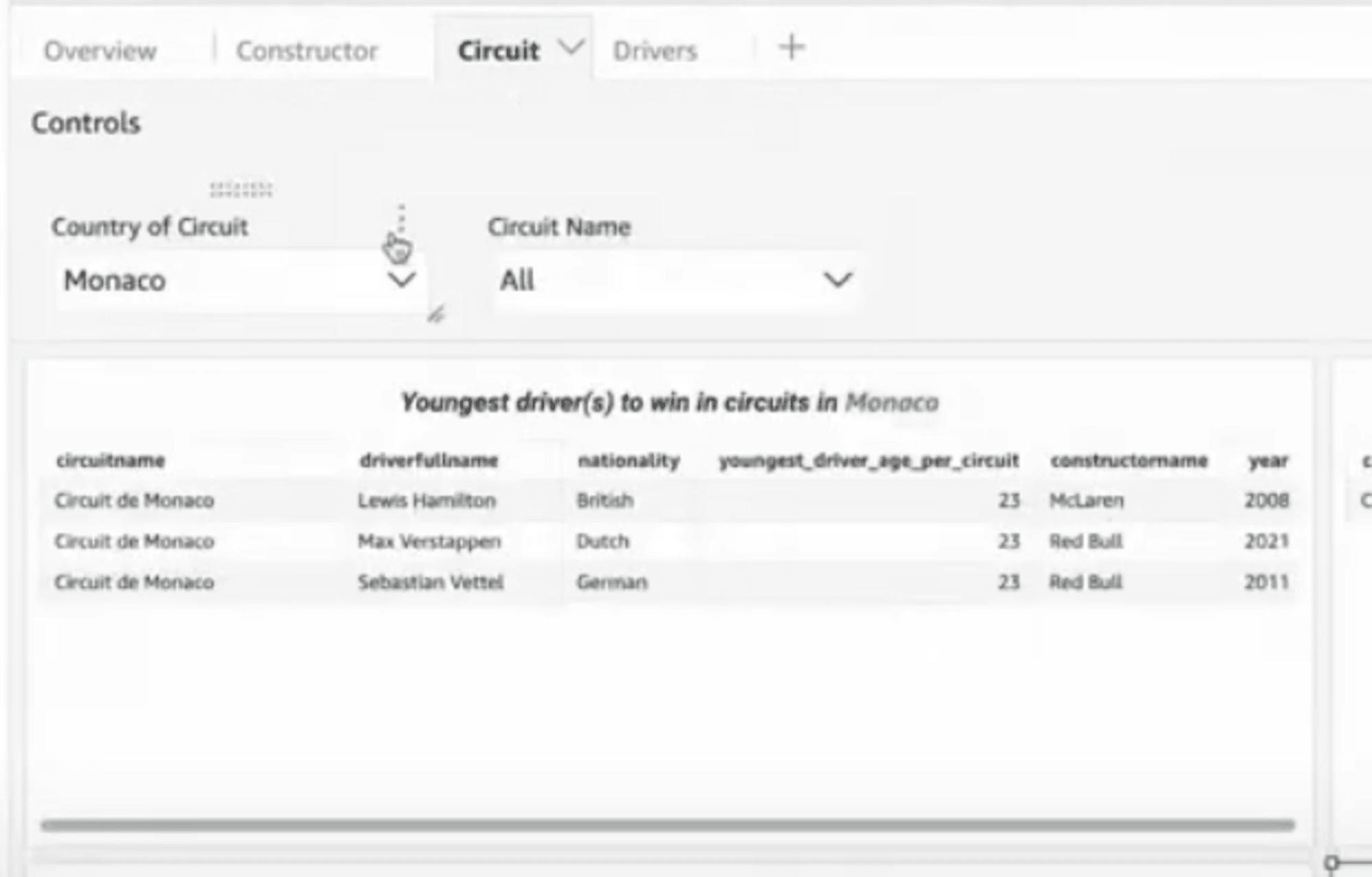Select the Sebastian Vettel cell
This screenshot has height=877, width=1372.
431,583
